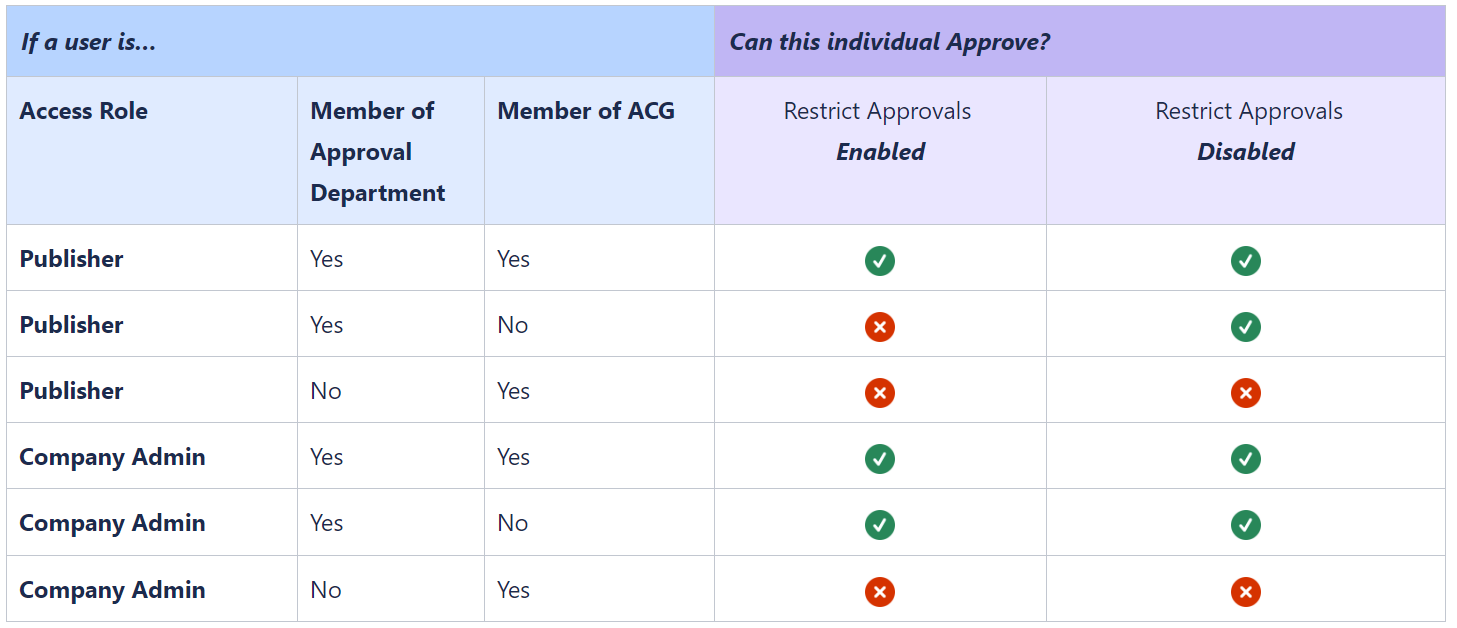
Task: Select the first Company Admin row label
Action: pos(112,457)
